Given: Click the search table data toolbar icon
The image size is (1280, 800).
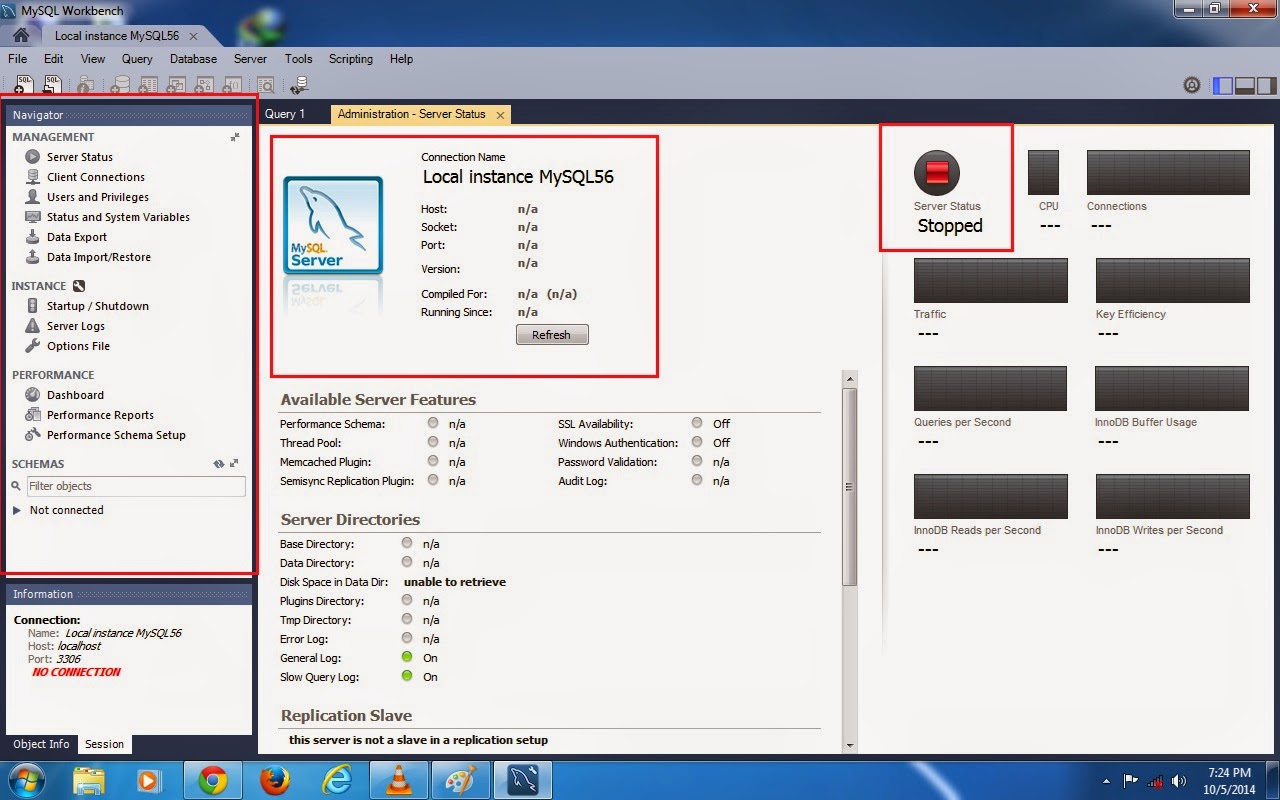Looking at the screenshot, I should [x=266, y=86].
